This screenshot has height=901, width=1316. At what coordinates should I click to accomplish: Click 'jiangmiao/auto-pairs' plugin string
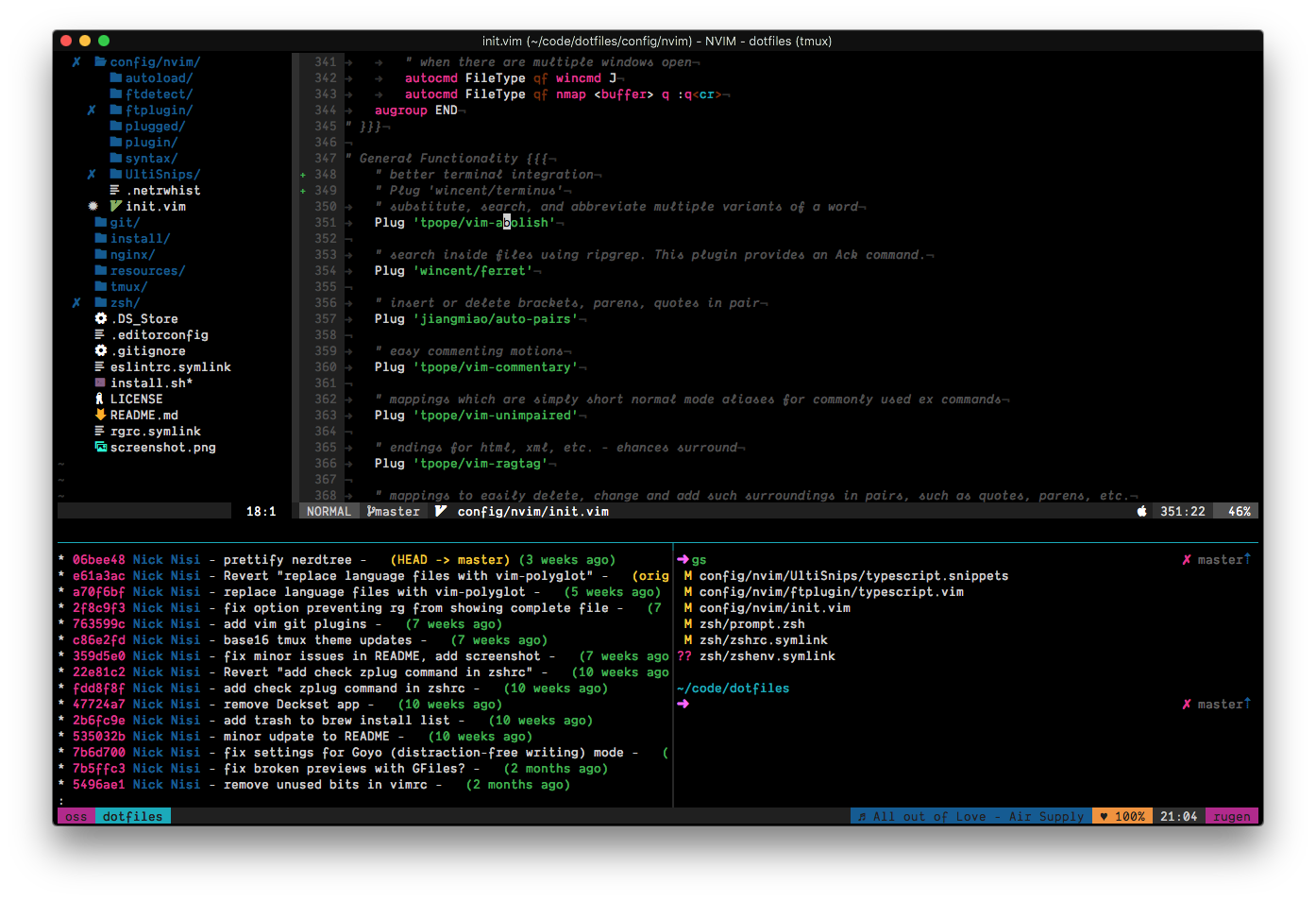495,319
